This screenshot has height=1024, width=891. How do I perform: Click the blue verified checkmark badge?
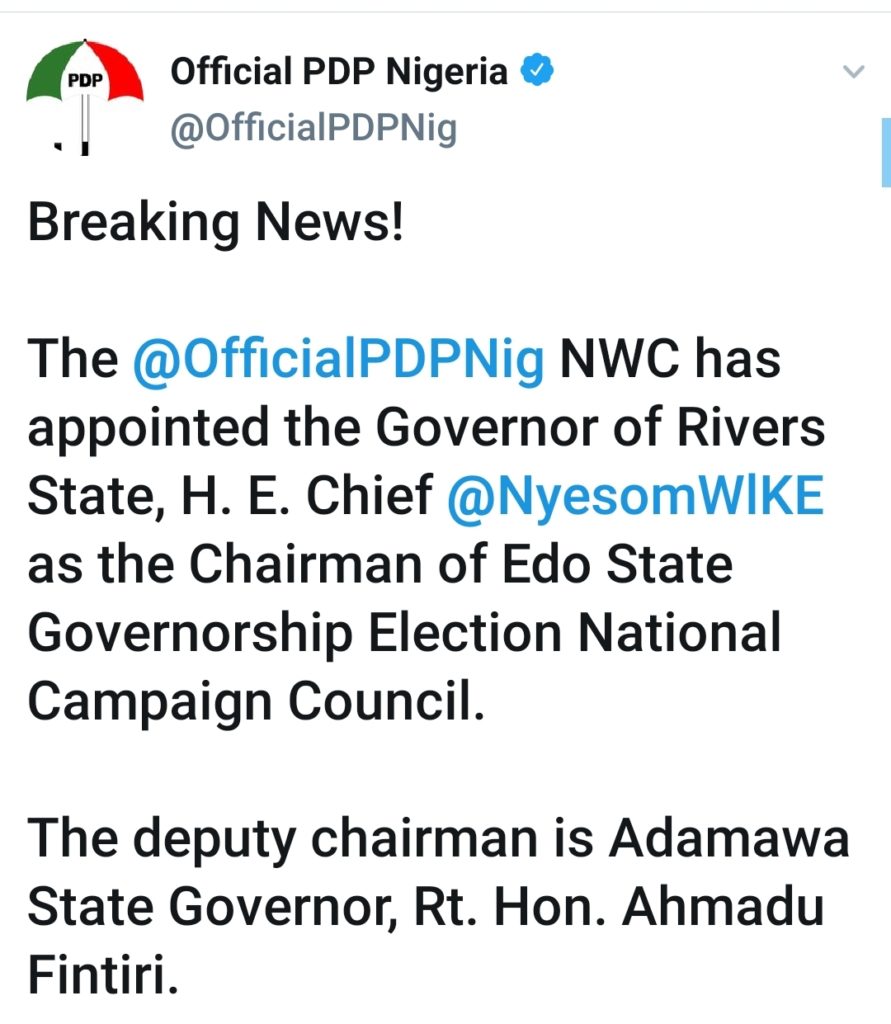[537, 71]
